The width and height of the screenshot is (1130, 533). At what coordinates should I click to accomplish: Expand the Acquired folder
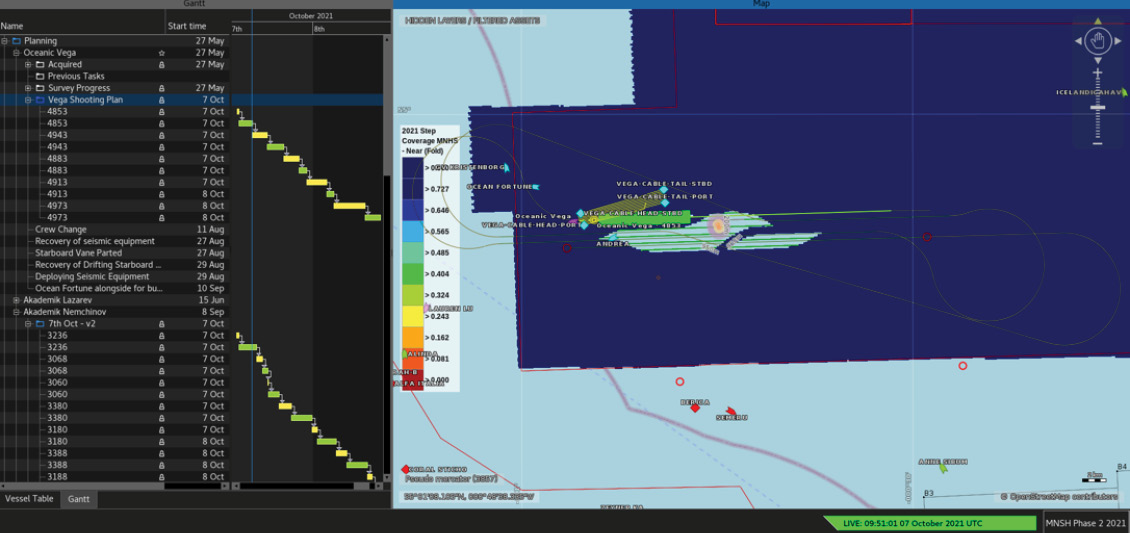[28, 65]
